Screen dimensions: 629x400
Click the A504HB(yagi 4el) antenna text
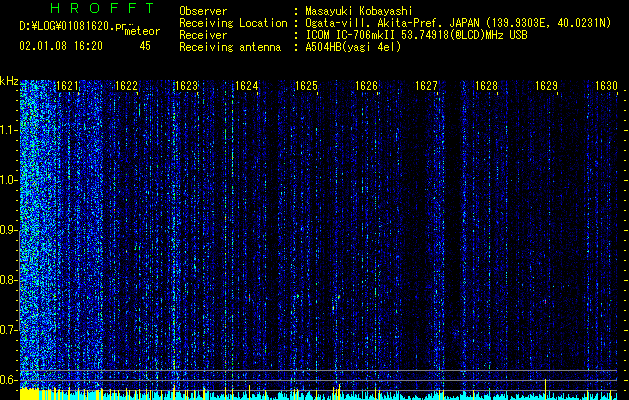[x=353, y=47]
